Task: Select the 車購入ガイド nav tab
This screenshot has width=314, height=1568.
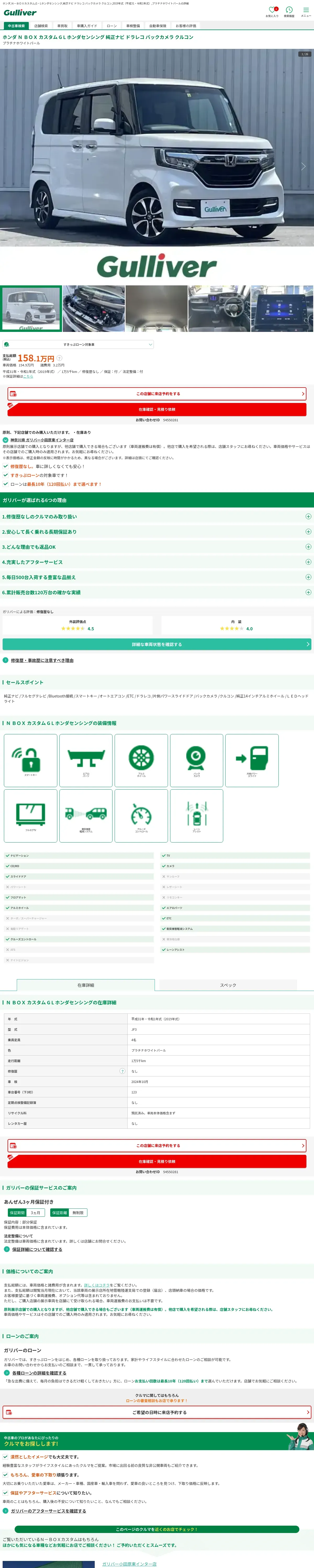Action: pos(87,26)
